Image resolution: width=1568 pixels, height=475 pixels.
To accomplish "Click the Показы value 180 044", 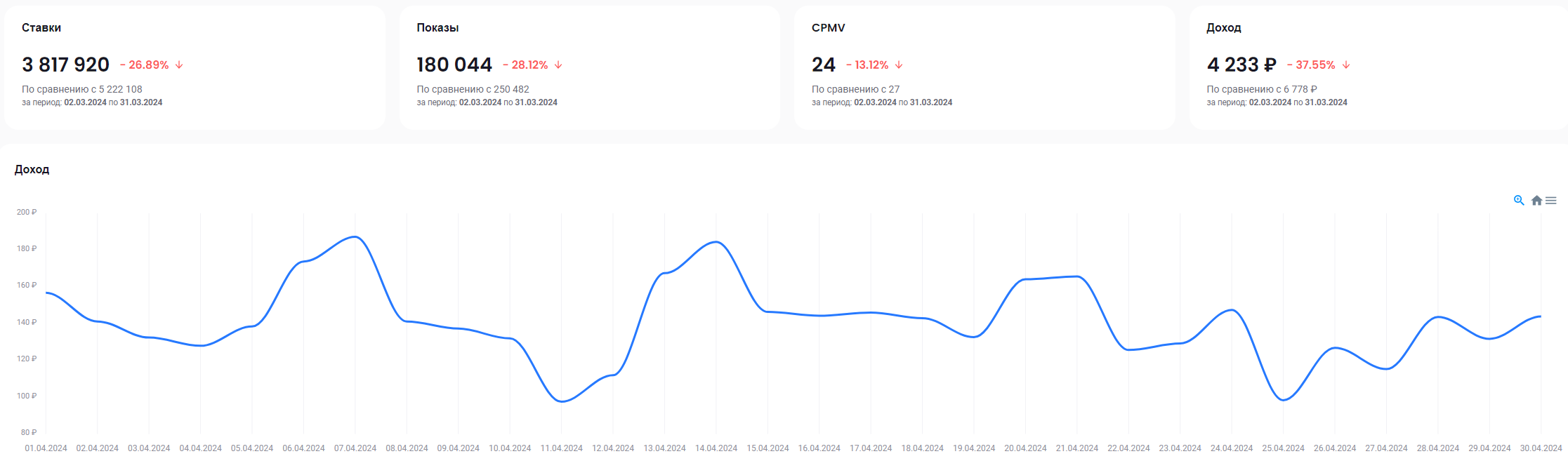I will 454,65.
